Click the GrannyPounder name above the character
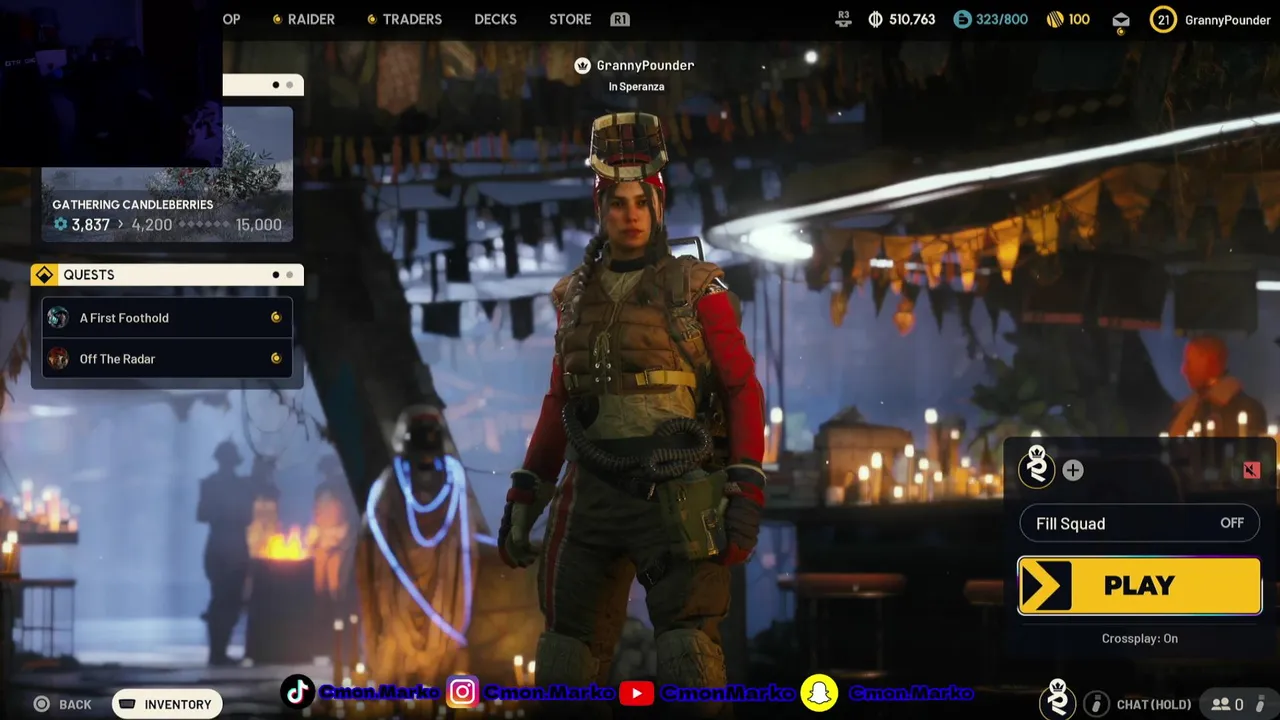 [645, 65]
